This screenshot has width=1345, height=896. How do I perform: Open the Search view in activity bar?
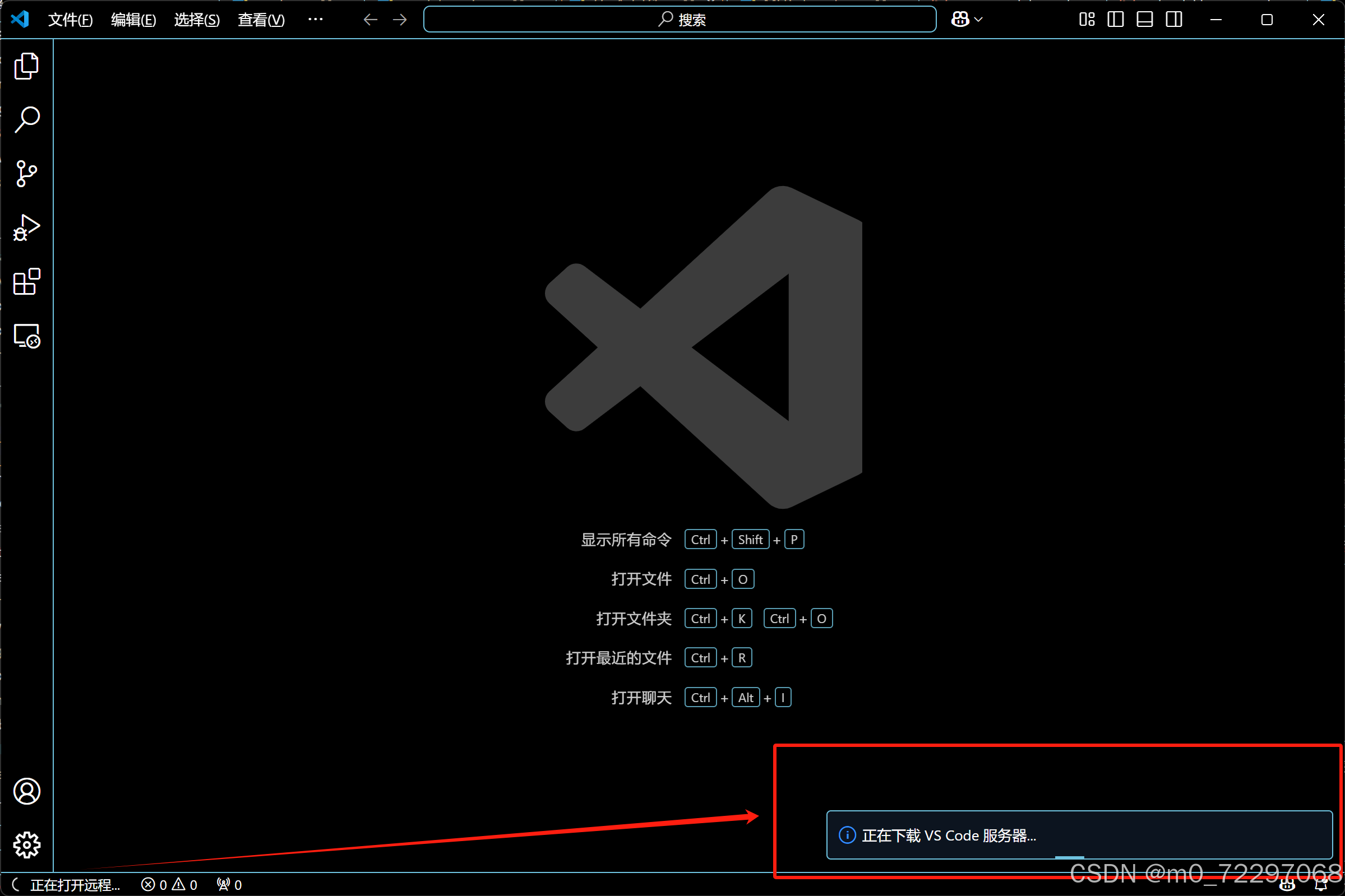(26, 120)
